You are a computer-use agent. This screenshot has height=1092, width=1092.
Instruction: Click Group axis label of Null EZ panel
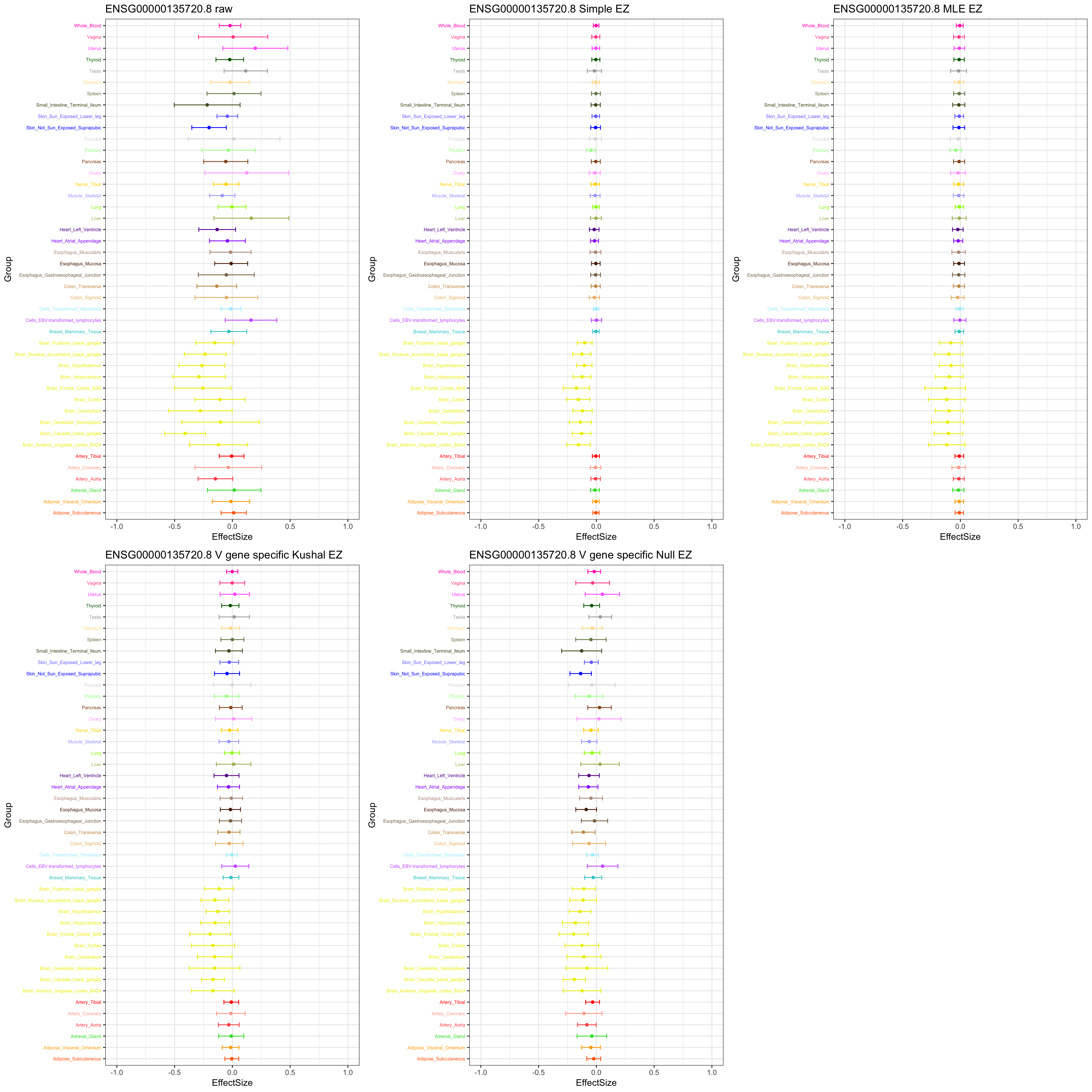pos(372,815)
